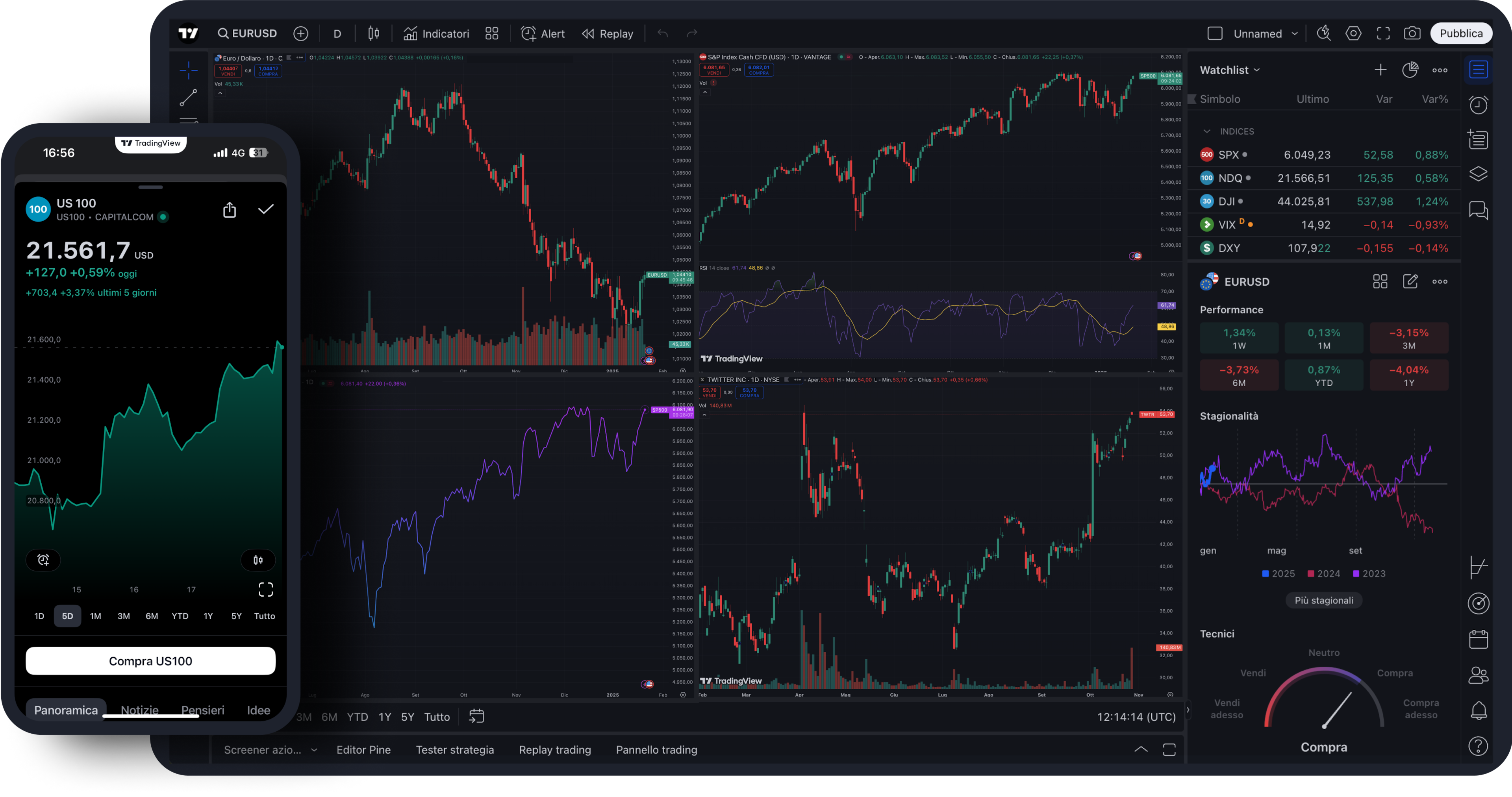Switch to Editor Pine tab
Image resolution: width=1512 pixels, height=797 pixels.
coord(363,749)
